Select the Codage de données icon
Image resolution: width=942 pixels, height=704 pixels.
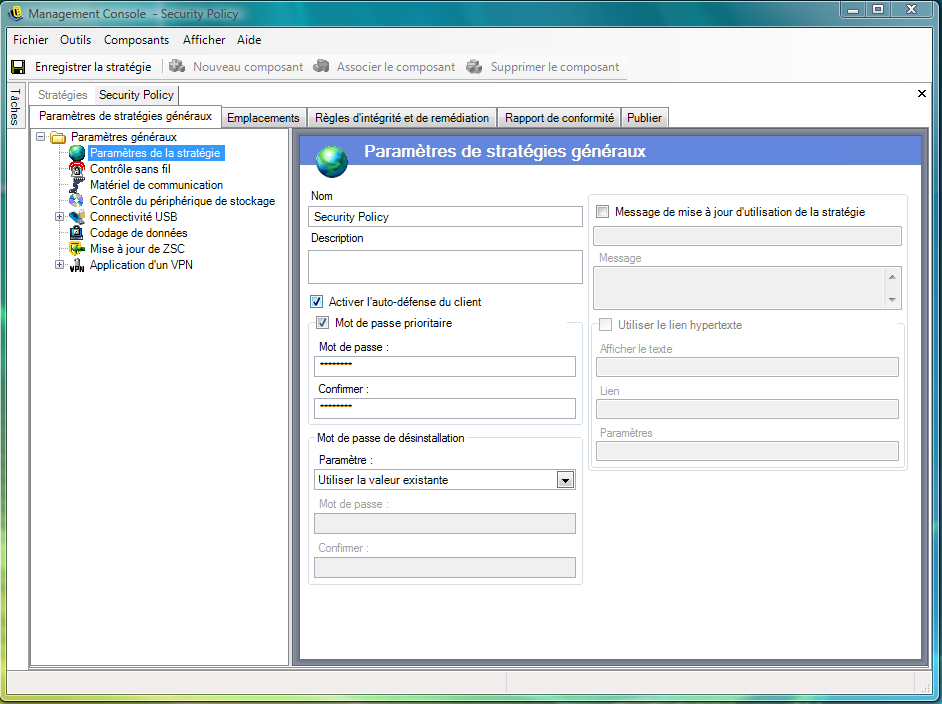click(x=77, y=233)
